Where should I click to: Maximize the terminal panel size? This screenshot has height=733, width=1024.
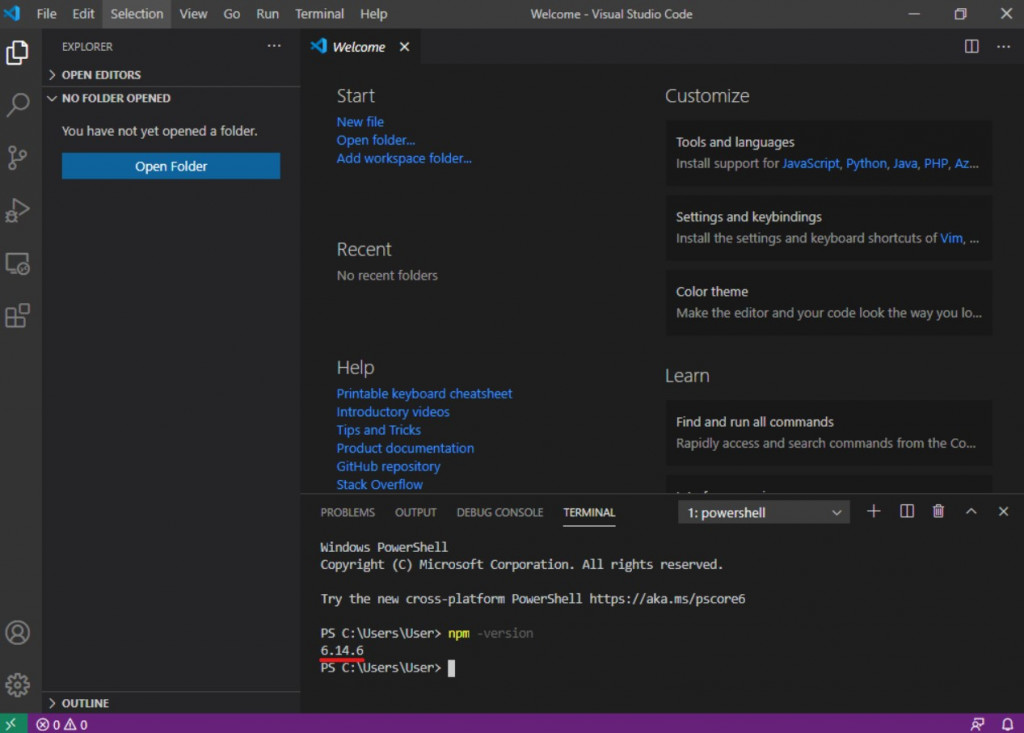click(x=971, y=512)
